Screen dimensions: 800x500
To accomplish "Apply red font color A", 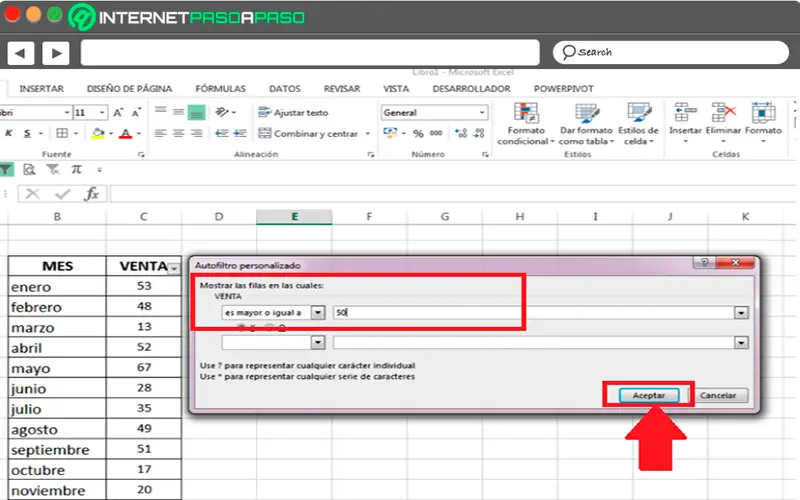I will [x=126, y=134].
